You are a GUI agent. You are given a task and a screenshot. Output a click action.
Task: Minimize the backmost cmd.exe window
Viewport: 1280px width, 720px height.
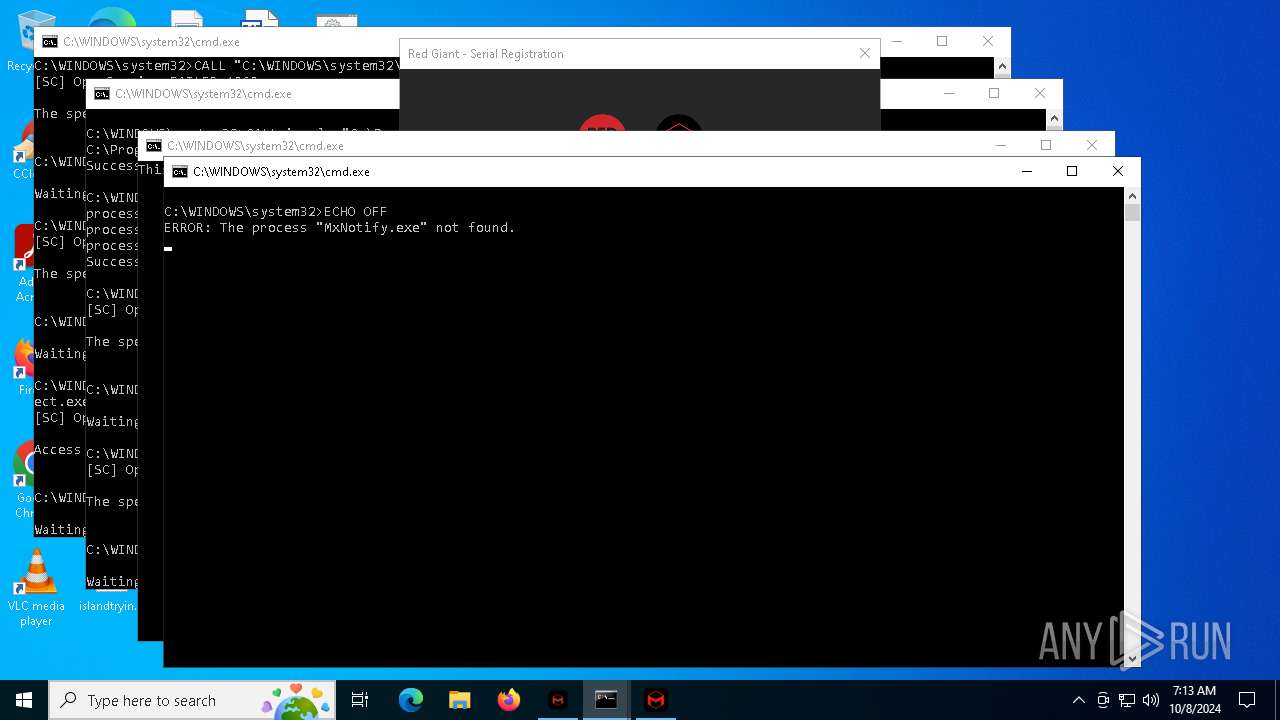897,41
